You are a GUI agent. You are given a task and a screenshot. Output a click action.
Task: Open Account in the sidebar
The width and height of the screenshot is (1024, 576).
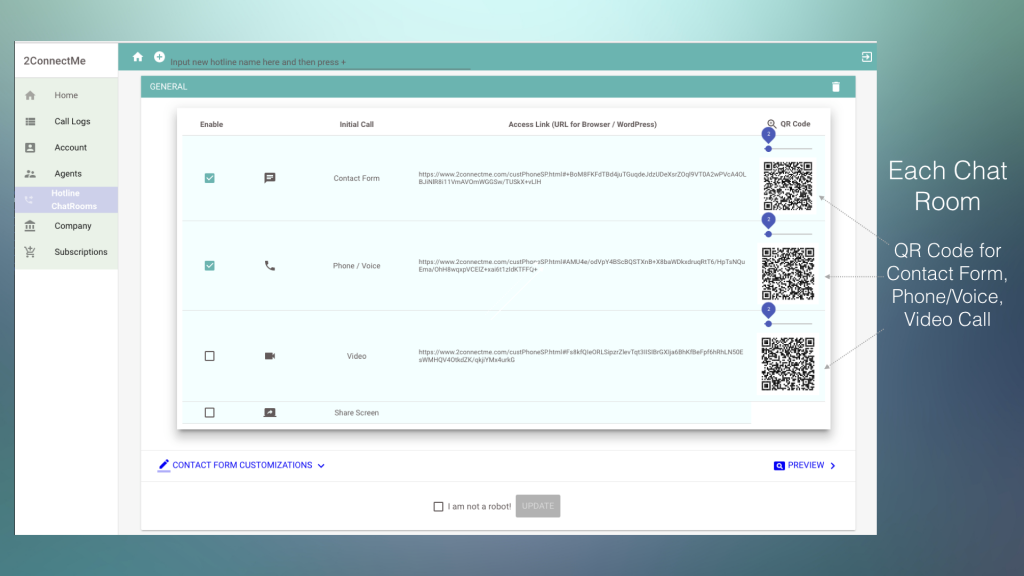(x=66, y=148)
